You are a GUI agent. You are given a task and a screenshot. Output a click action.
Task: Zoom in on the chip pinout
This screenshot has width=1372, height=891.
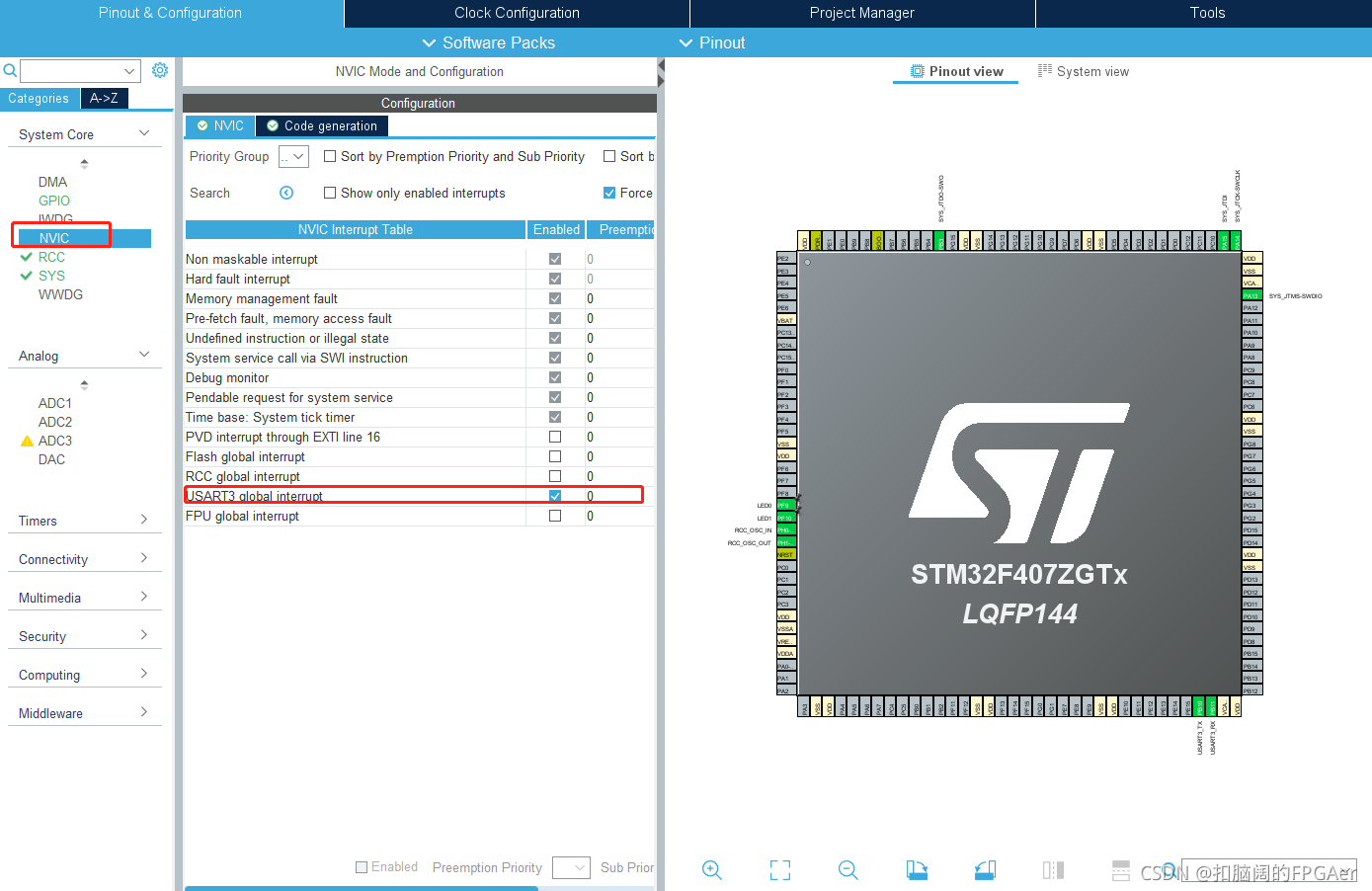pyautogui.click(x=711, y=869)
